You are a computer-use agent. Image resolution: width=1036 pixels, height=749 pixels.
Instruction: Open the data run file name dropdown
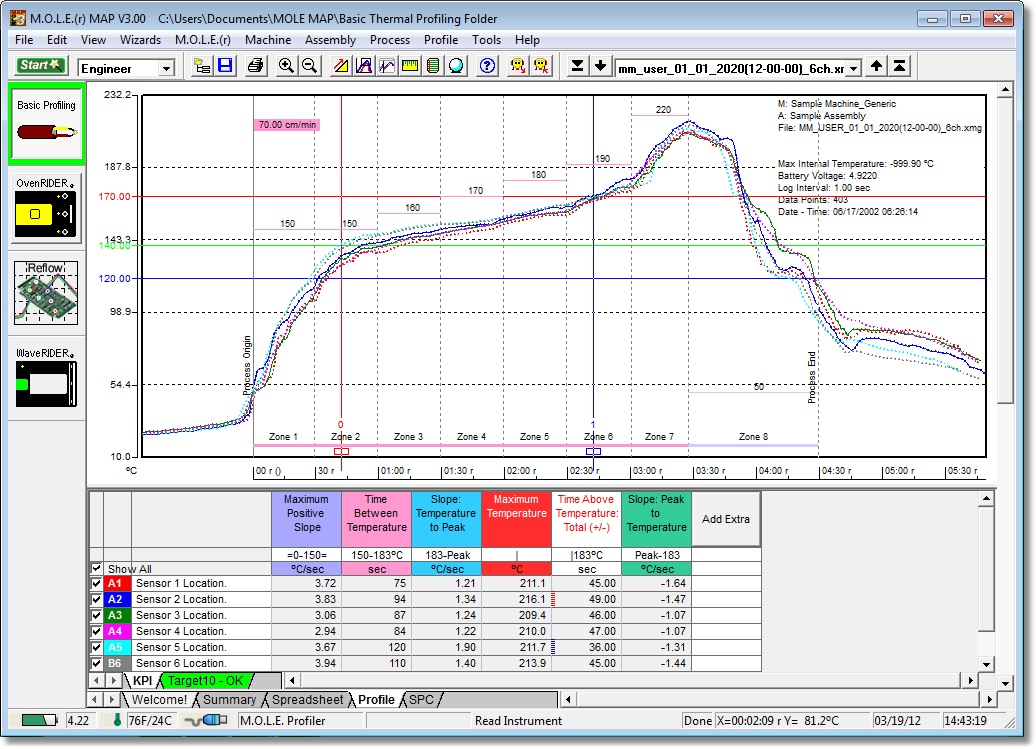coord(854,68)
